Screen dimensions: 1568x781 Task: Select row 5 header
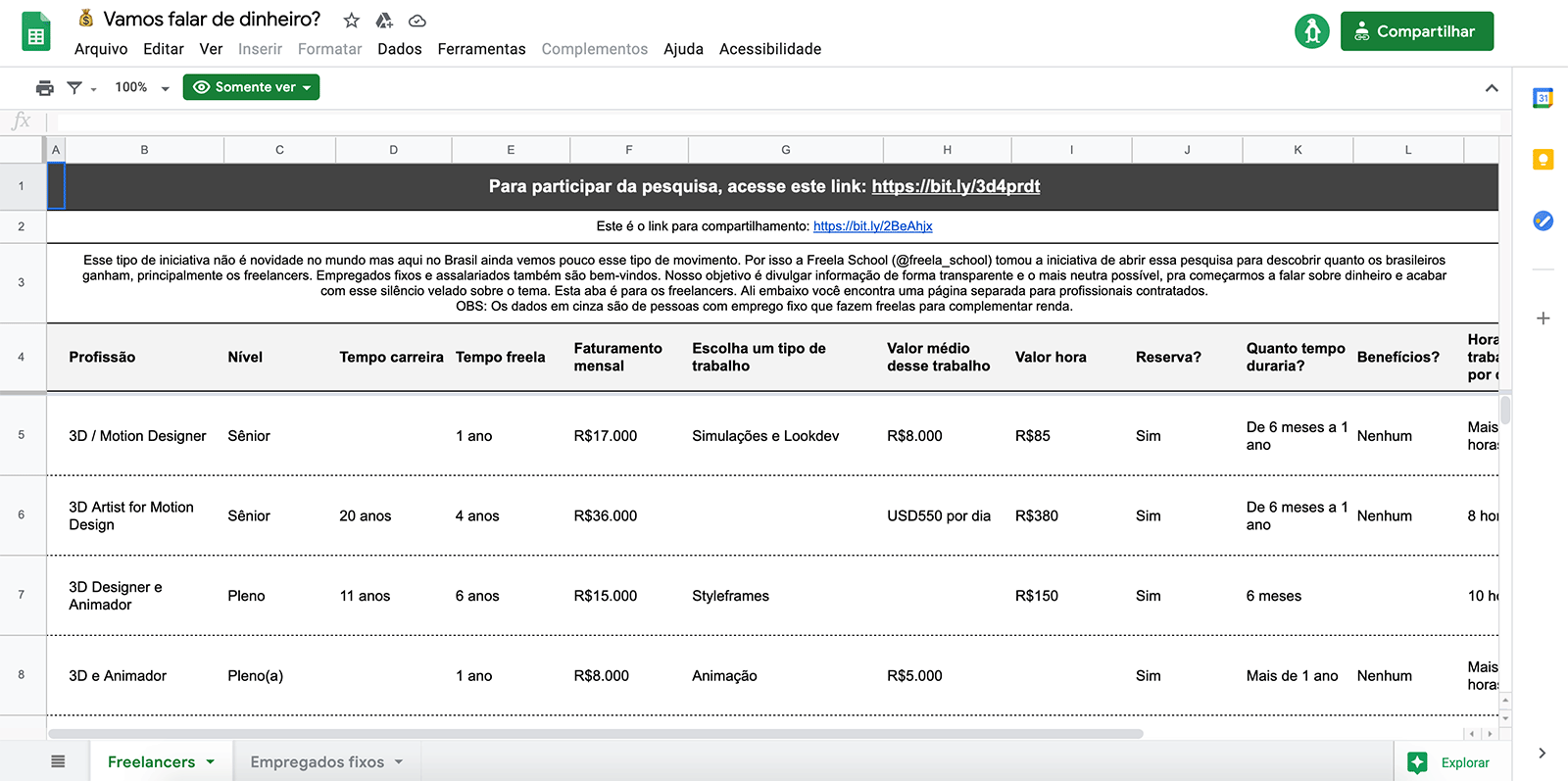pyautogui.click(x=22, y=435)
